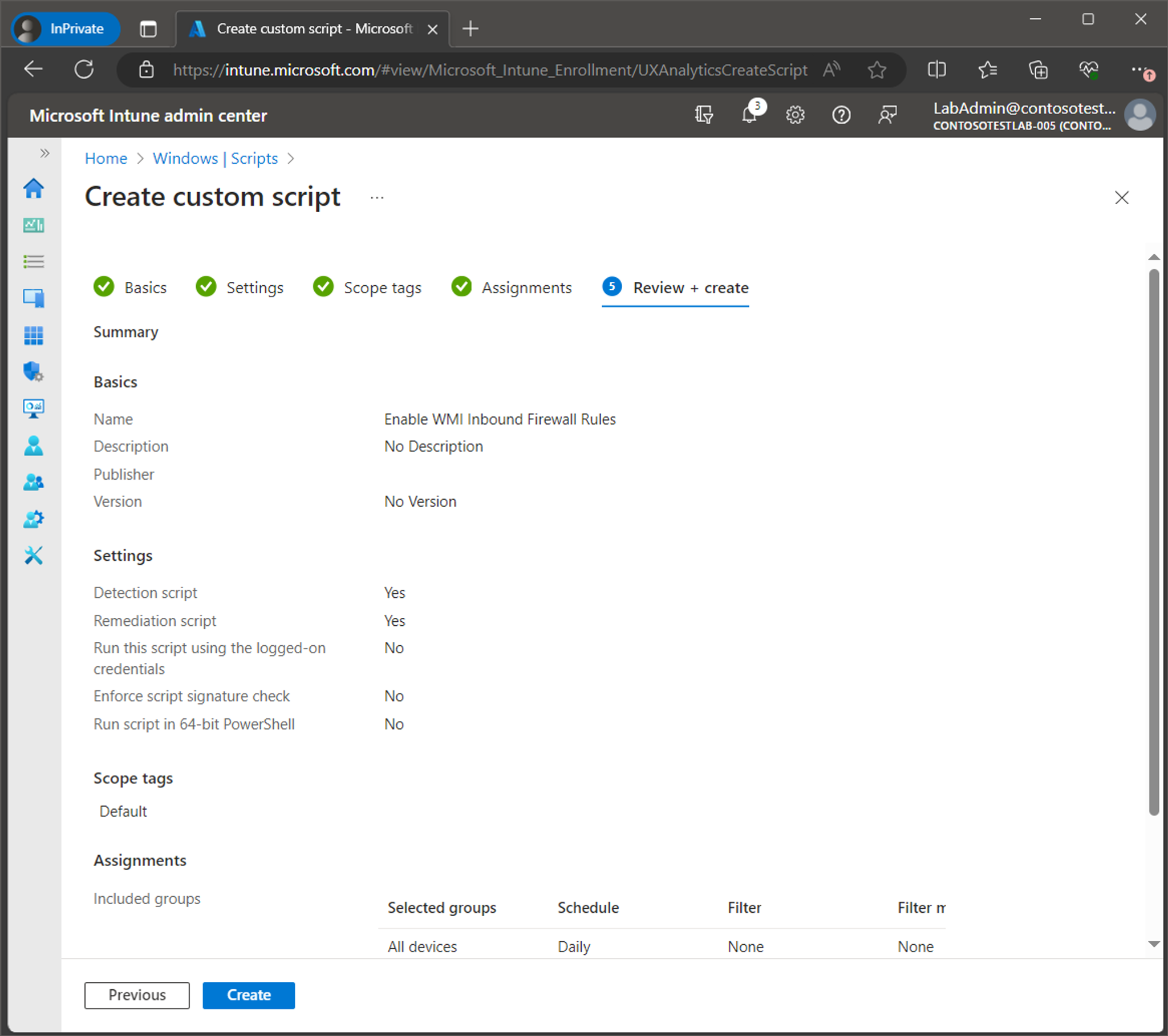Open a new browser tab

pyautogui.click(x=470, y=29)
